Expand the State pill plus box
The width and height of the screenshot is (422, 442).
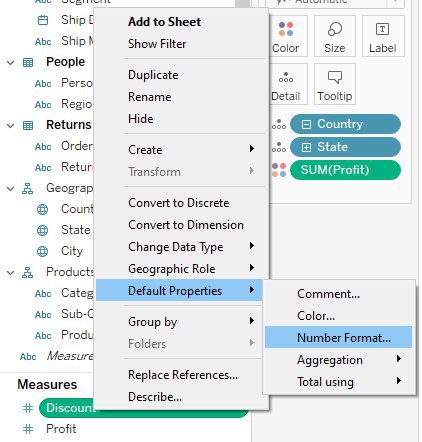pyautogui.click(x=306, y=147)
